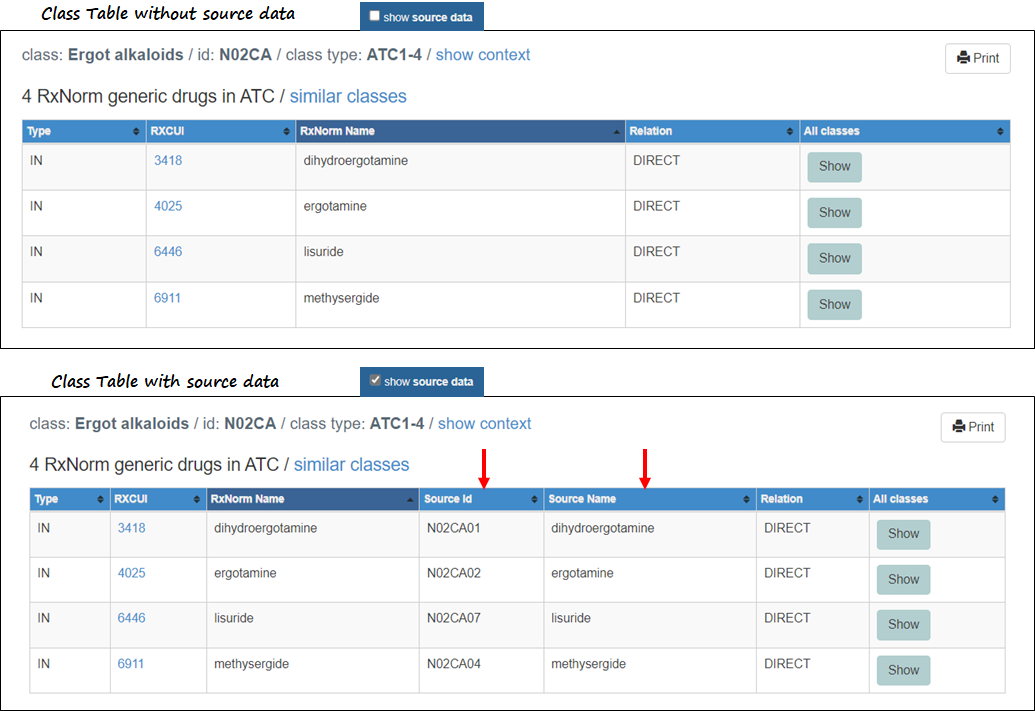Select 'dihydroergotamine' RxNorm Name in top table
This screenshot has width=1035, height=711.
pyautogui.click(x=355, y=160)
